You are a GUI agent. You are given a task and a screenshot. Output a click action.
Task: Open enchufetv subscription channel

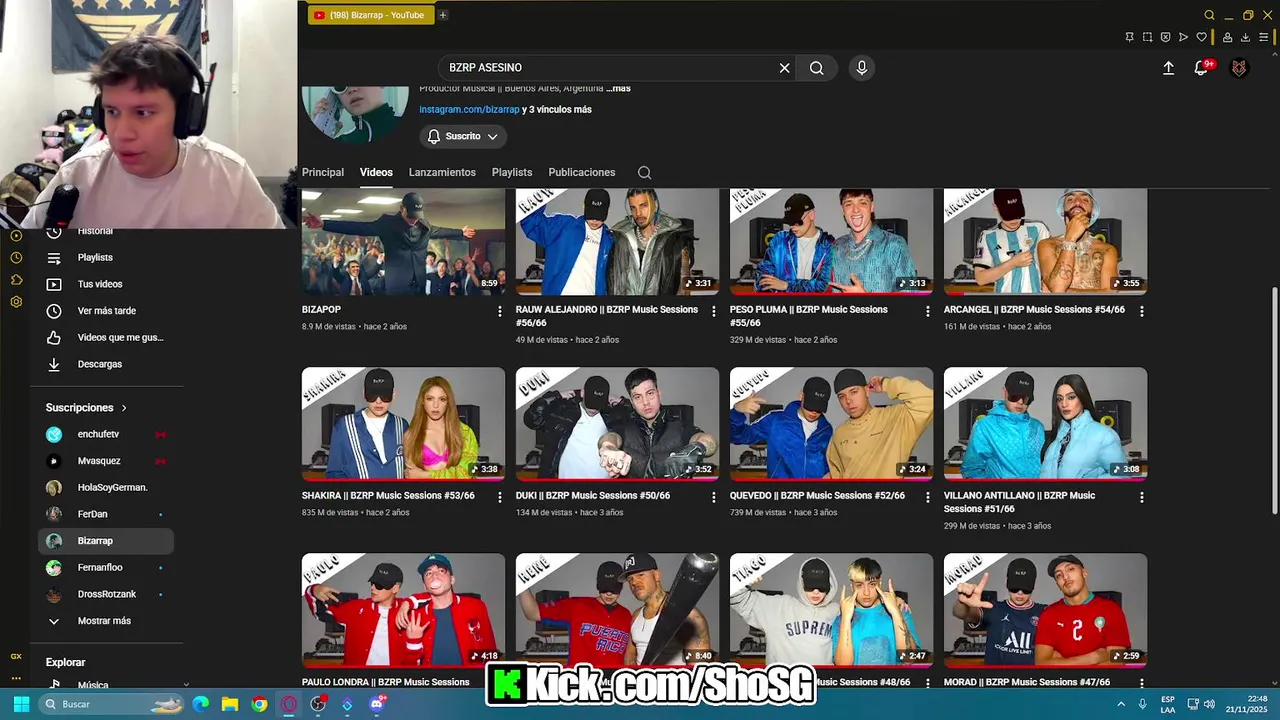[106, 434]
